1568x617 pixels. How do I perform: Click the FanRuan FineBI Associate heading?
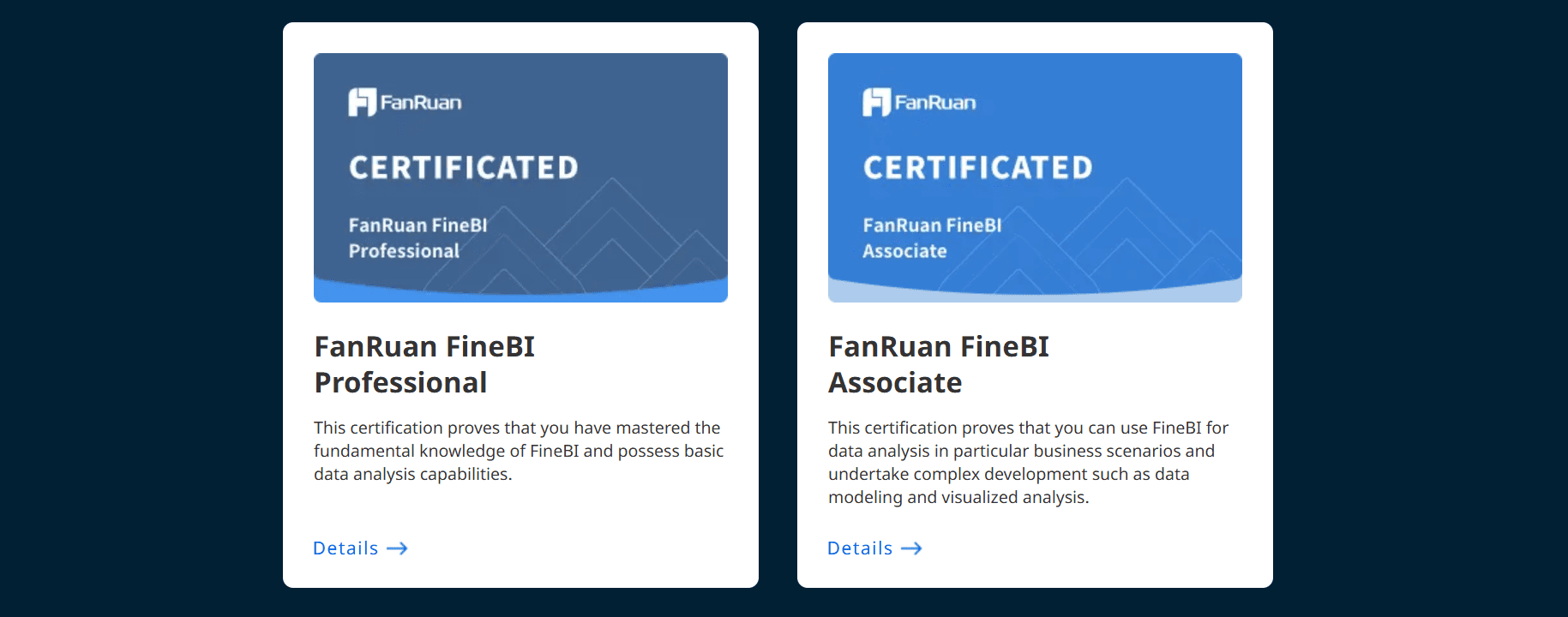(939, 364)
